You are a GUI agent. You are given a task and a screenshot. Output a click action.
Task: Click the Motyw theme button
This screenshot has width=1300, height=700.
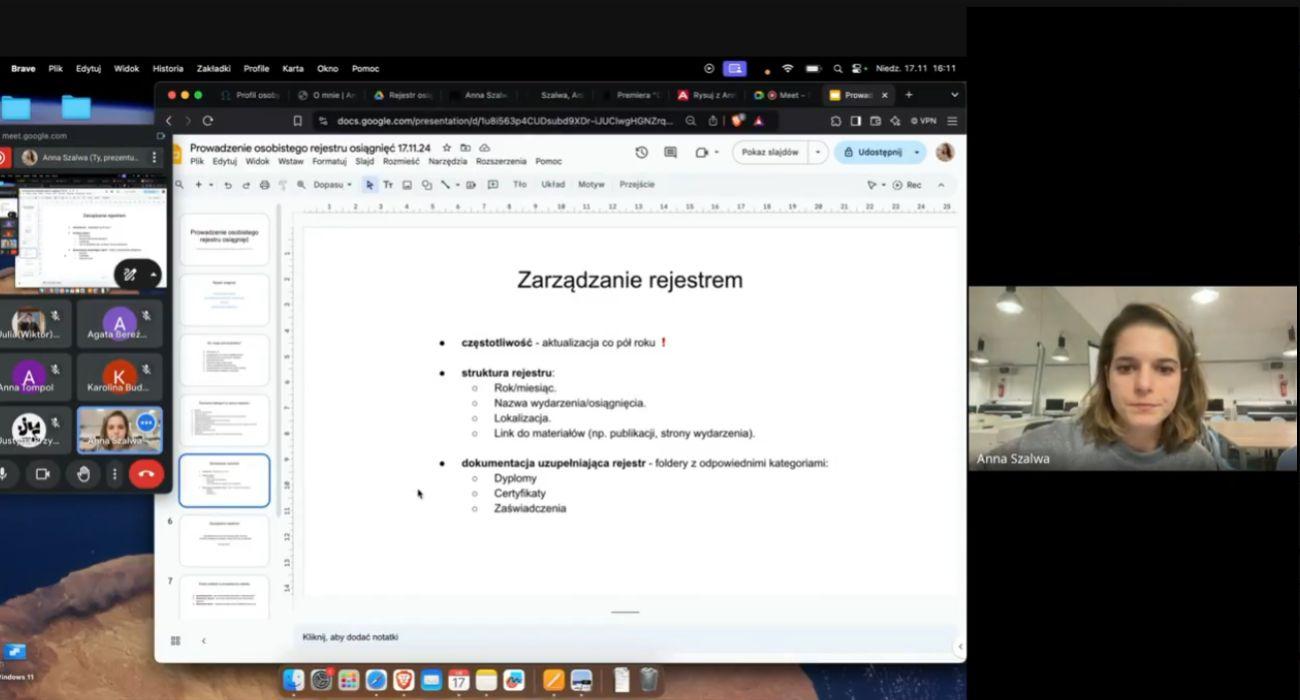pos(591,185)
